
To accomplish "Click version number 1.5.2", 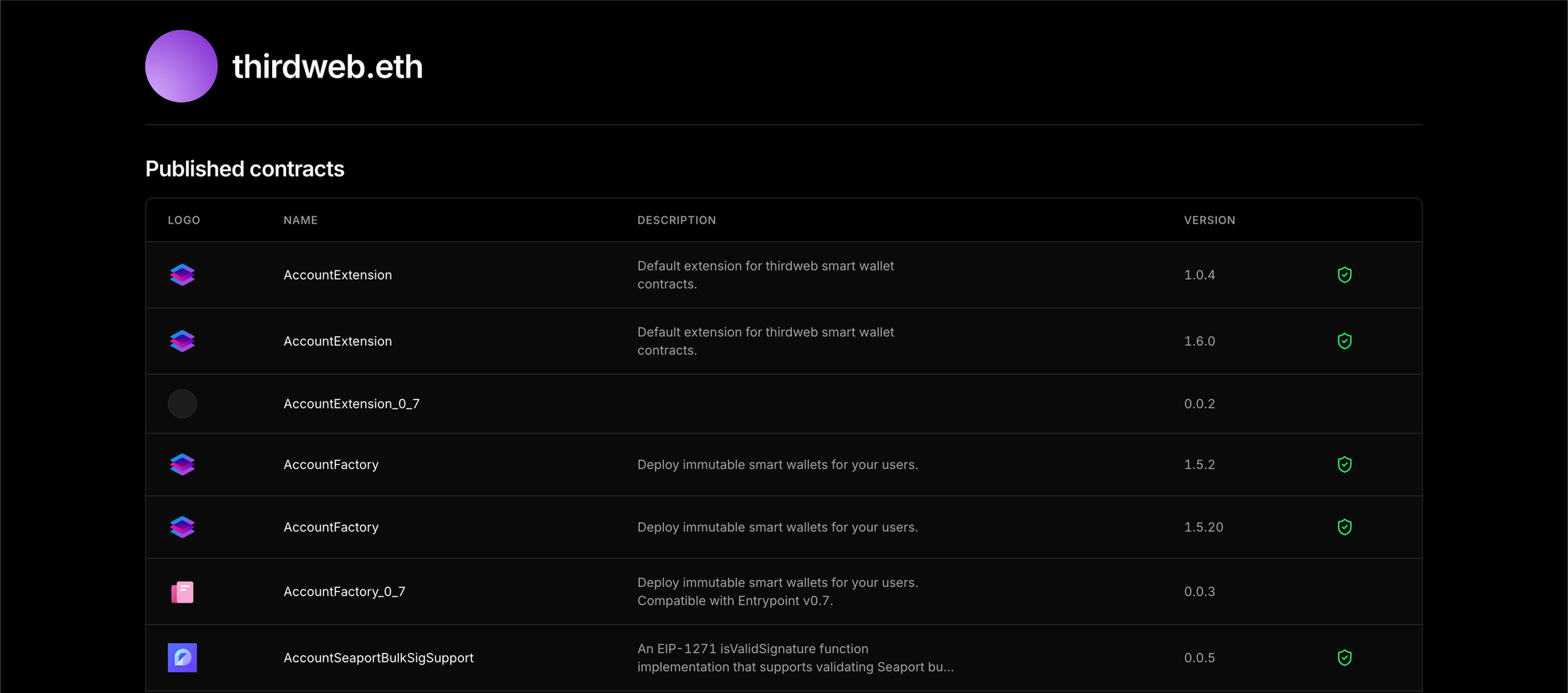I will pyautogui.click(x=1200, y=465).
